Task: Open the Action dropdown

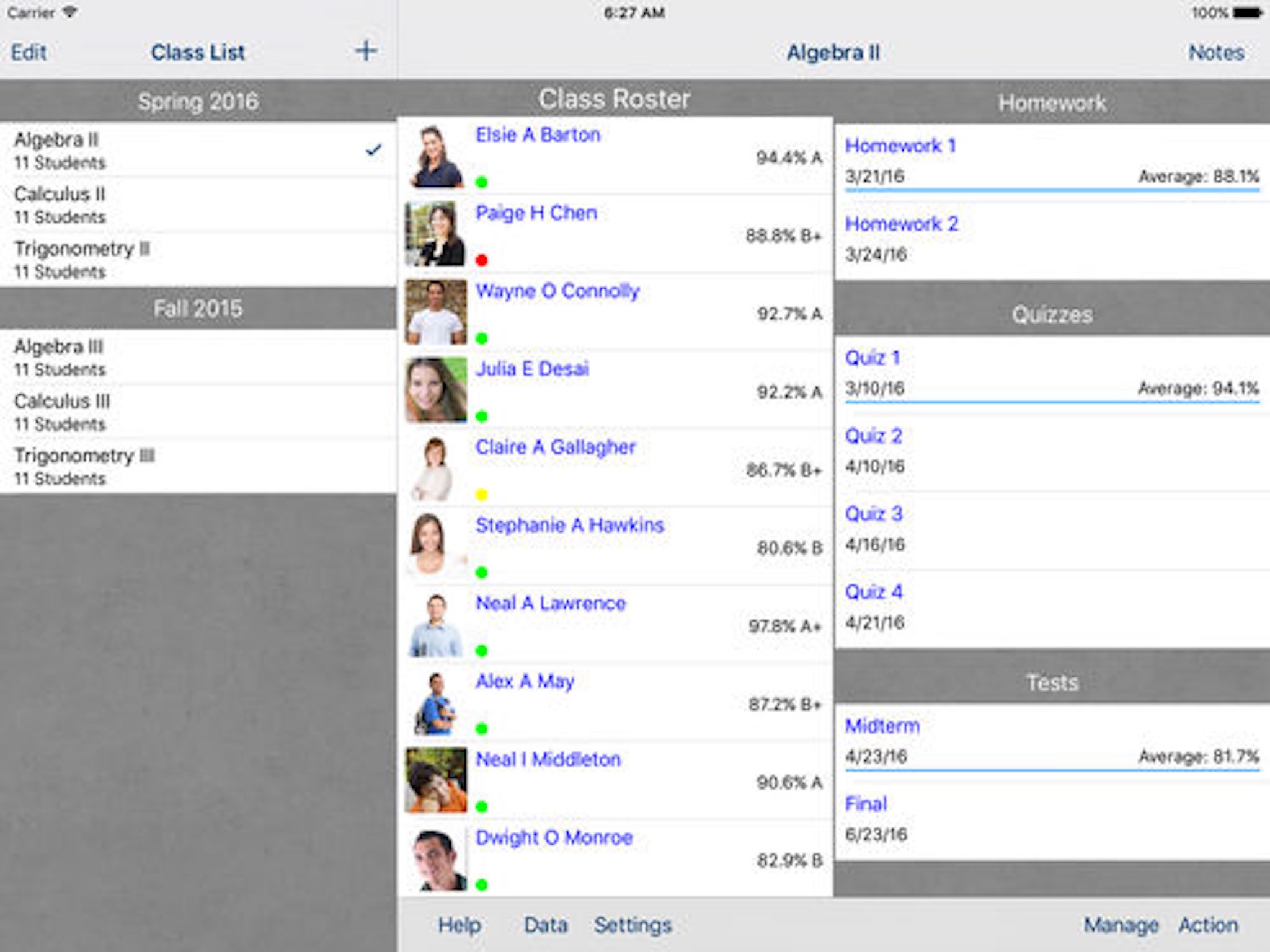Action: pyautogui.click(x=1208, y=925)
